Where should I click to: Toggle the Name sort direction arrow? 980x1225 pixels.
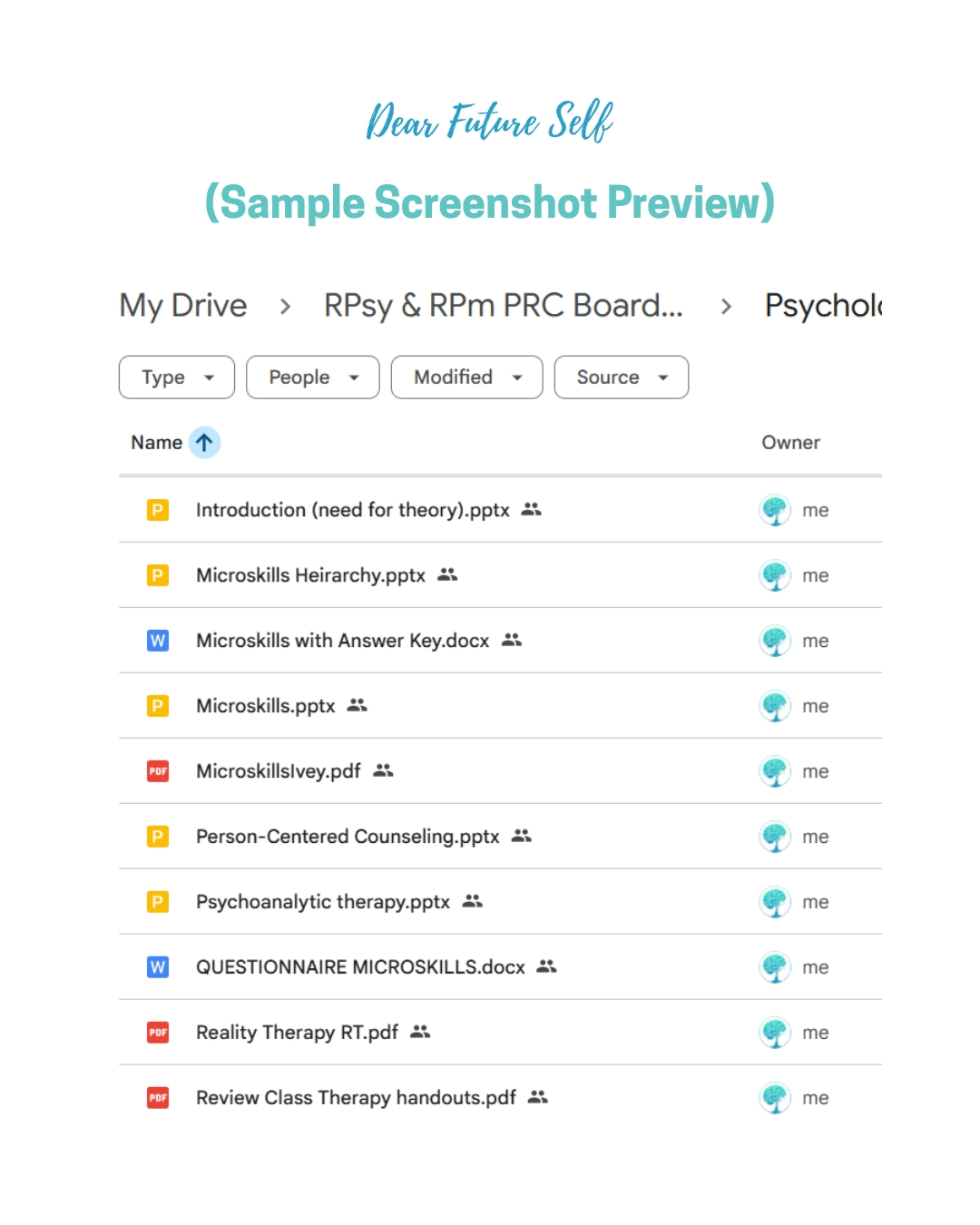point(205,443)
